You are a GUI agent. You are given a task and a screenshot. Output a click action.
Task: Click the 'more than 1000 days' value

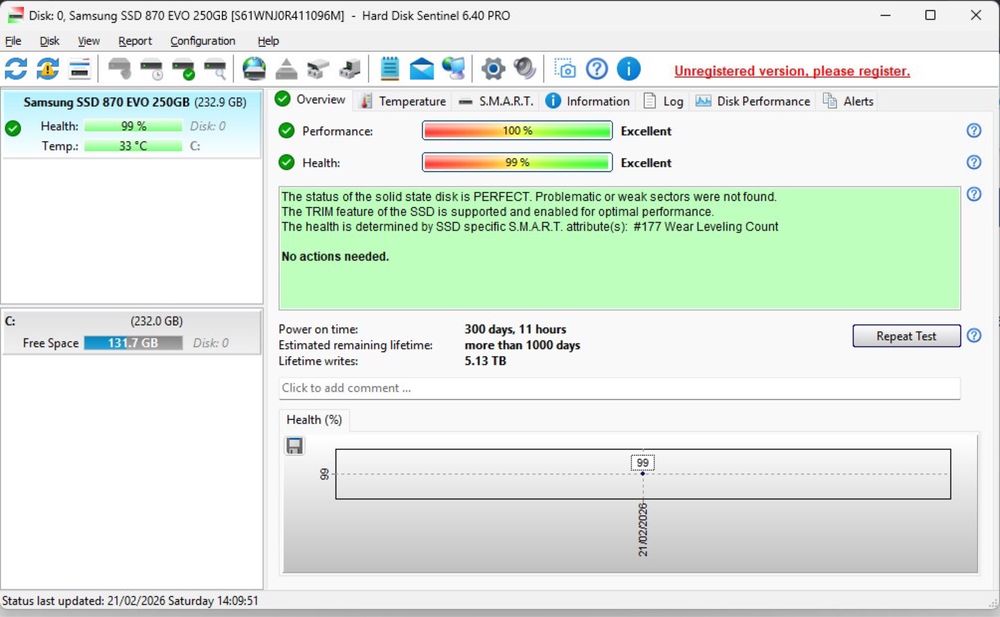pos(522,345)
